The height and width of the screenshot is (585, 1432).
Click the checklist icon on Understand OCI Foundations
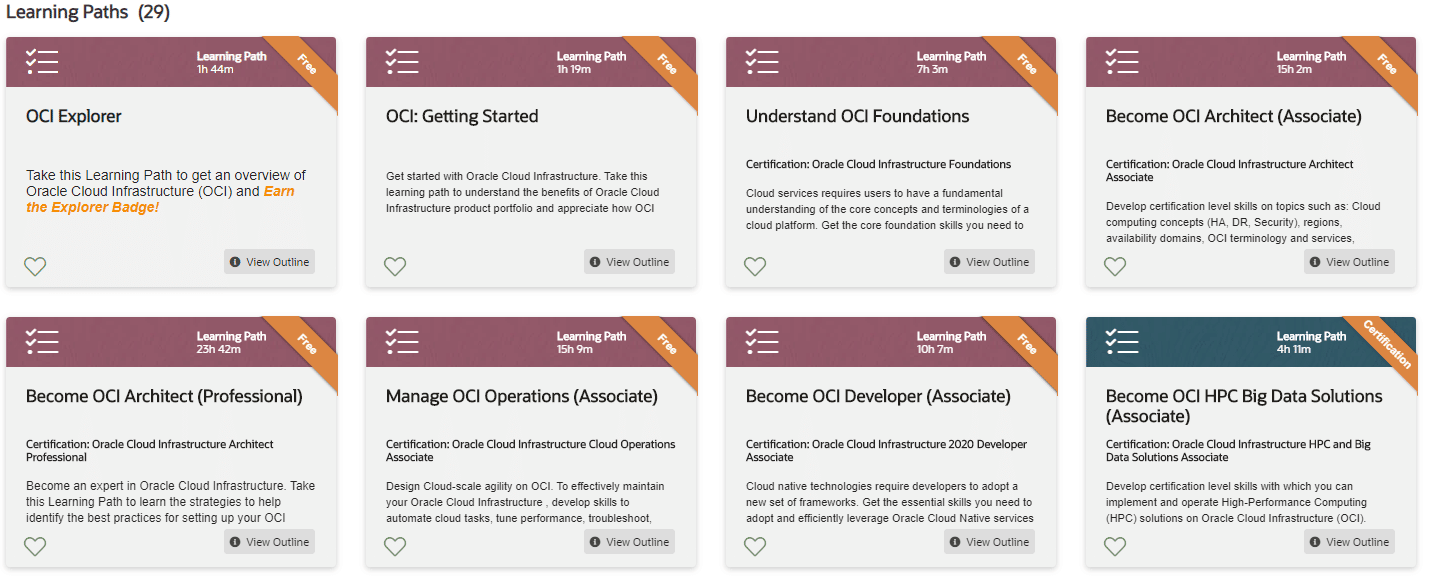click(761, 61)
